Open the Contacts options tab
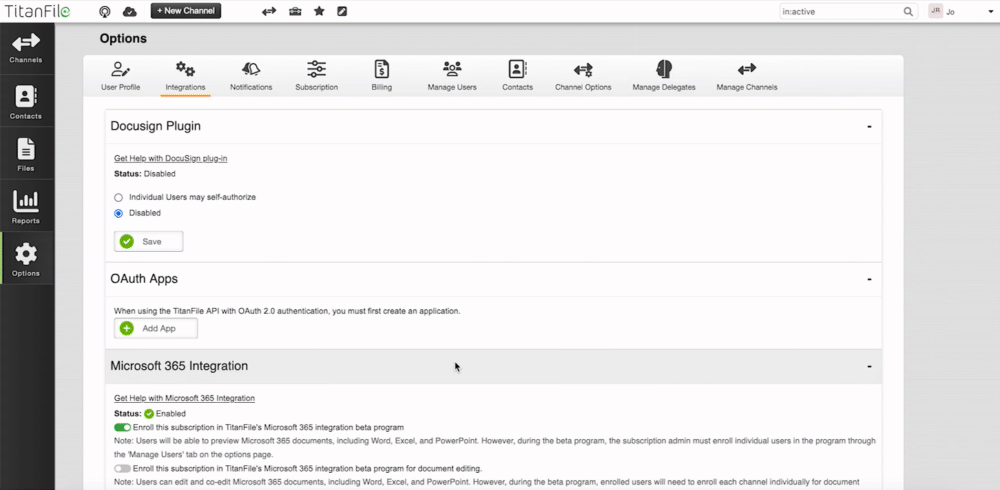 coord(517,77)
